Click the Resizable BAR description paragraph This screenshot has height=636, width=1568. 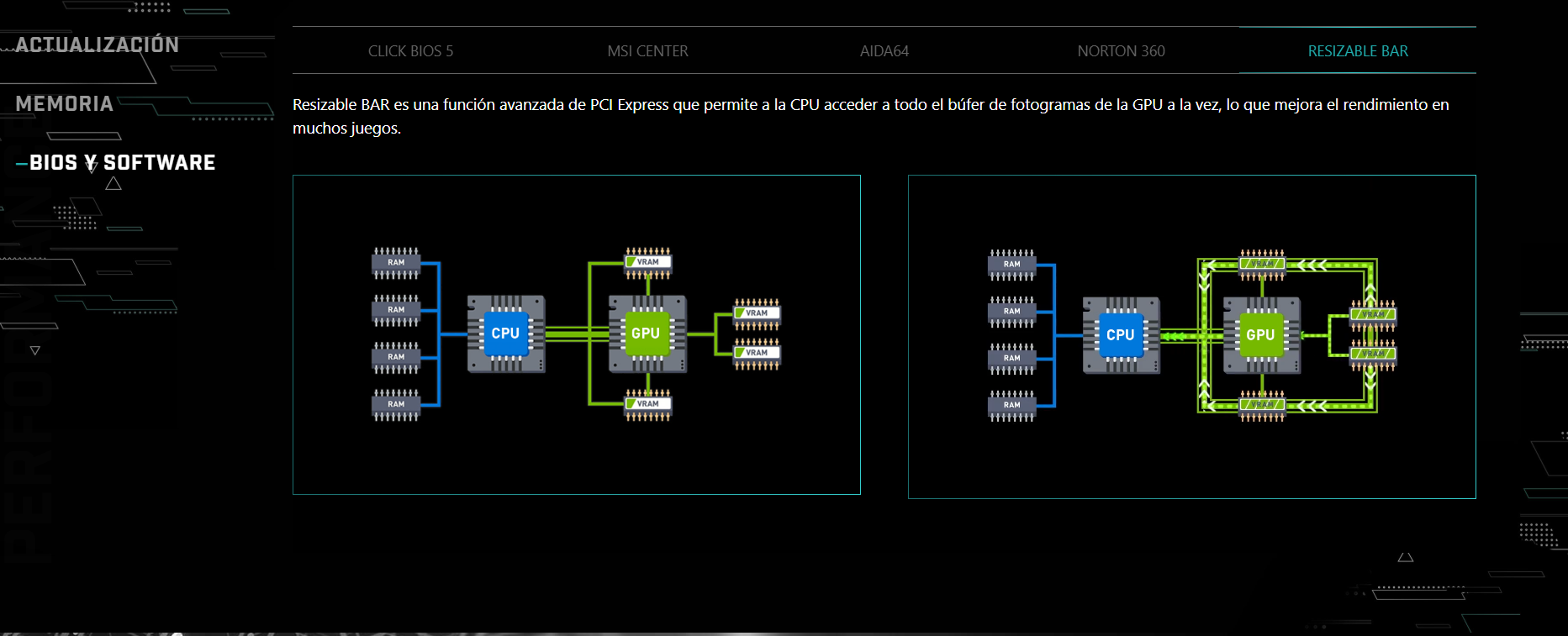pyautogui.click(x=871, y=116)
